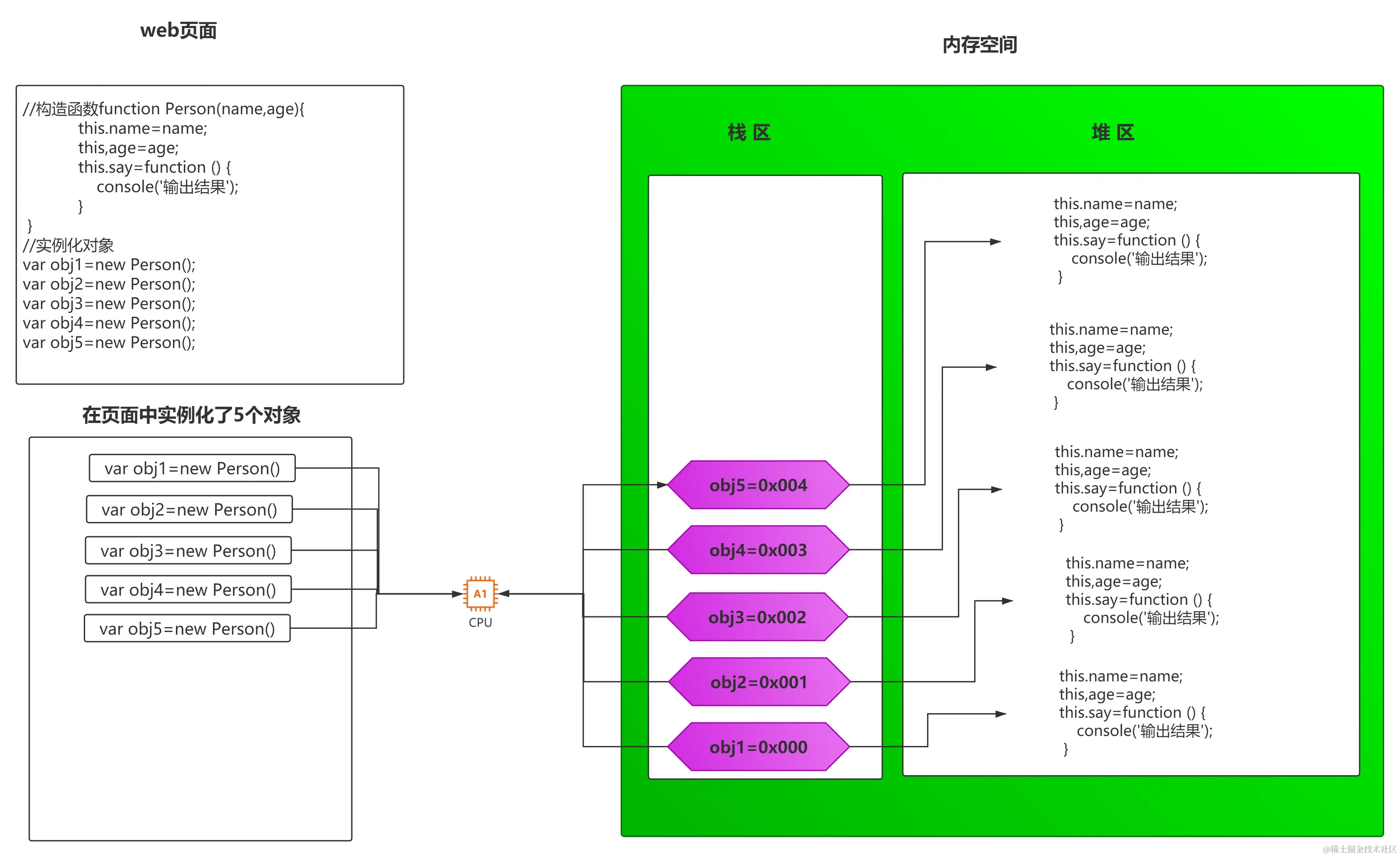Click the 'var obj5=new Person()' box
This screenshot has width=1400, height=857.
point(187,629)
